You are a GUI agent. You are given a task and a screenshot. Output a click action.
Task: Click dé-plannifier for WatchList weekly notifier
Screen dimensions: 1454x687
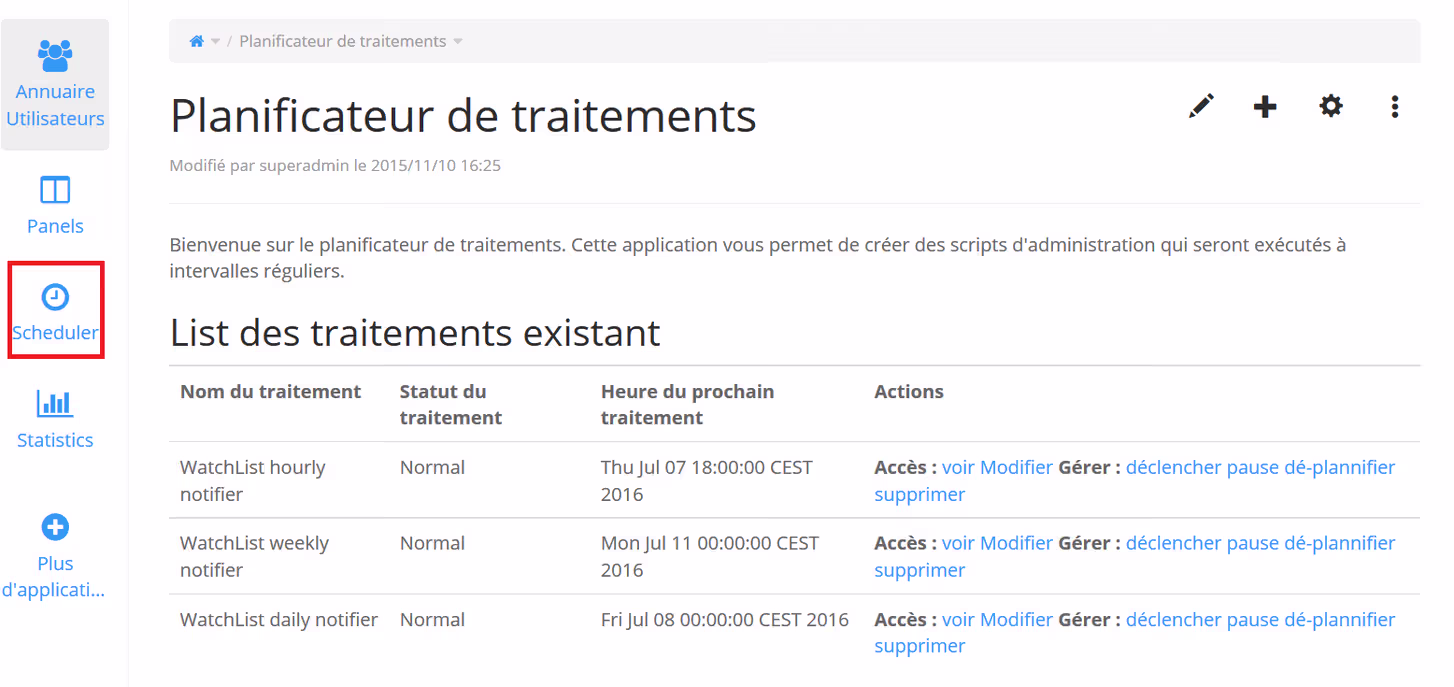coord(1339,543)
